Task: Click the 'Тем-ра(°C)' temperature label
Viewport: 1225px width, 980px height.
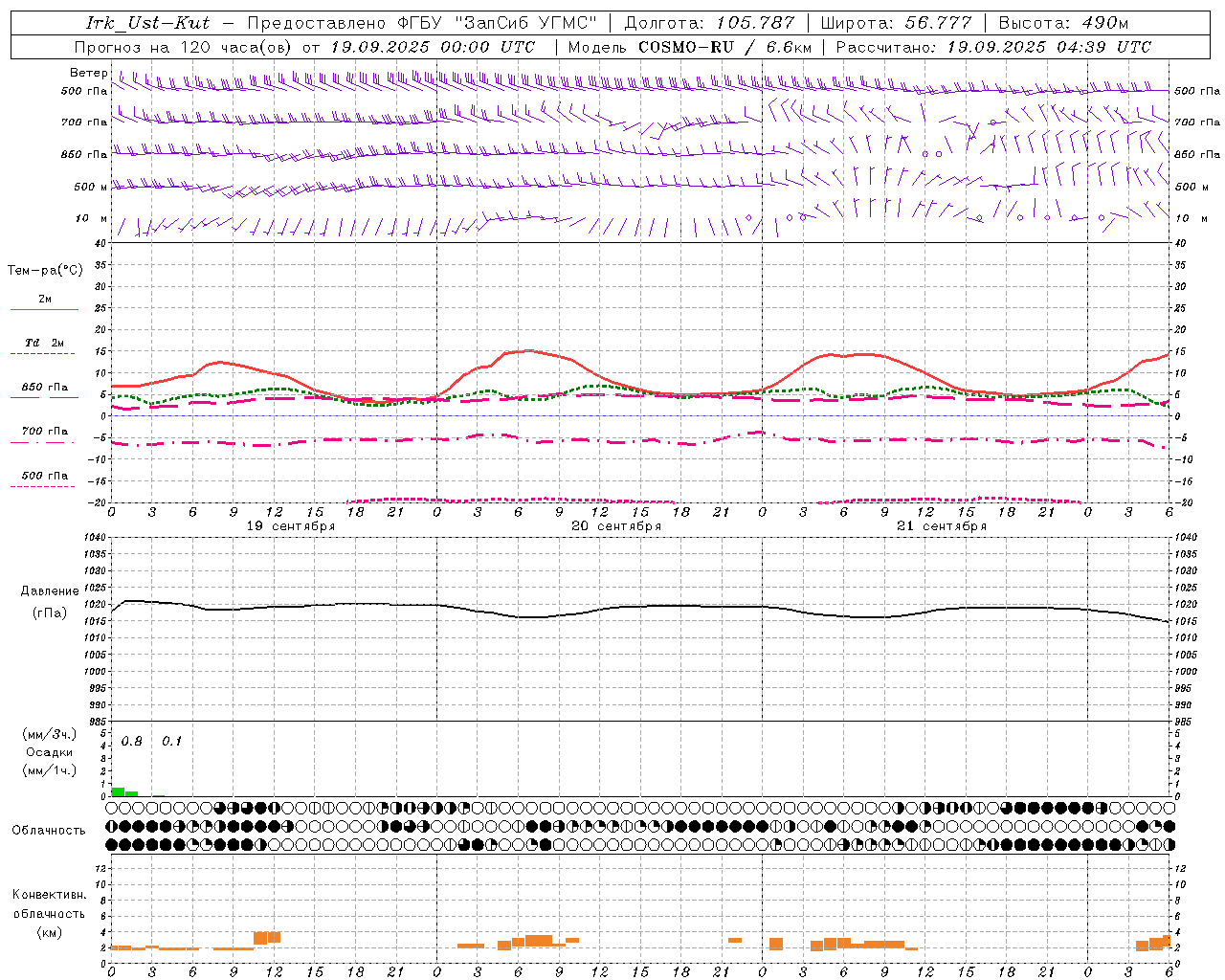Action: tap(45, 271)
